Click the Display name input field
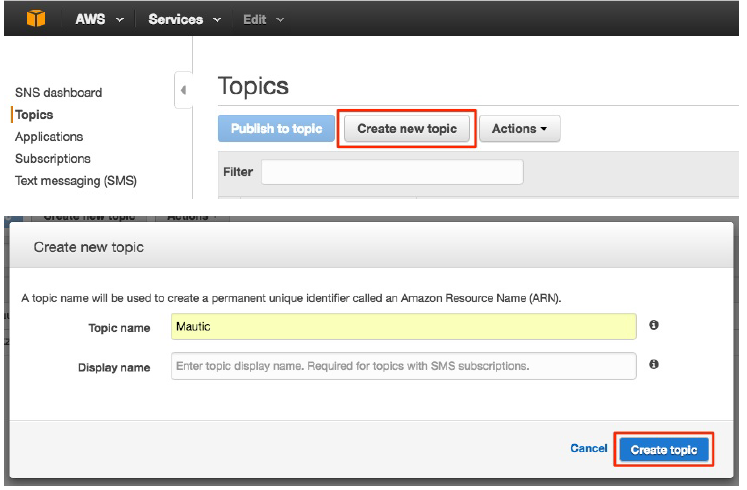The image size is (747, 490). [403, 366]
